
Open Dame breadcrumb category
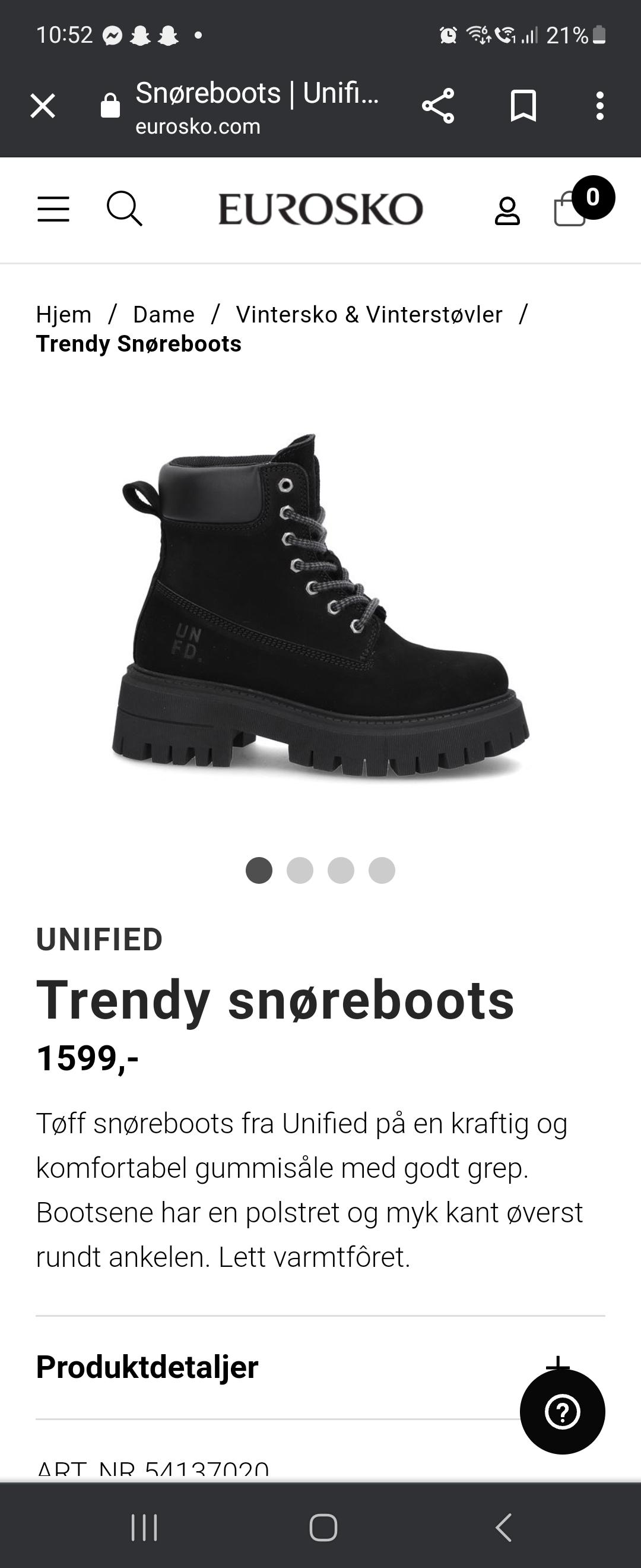point(164,315)
